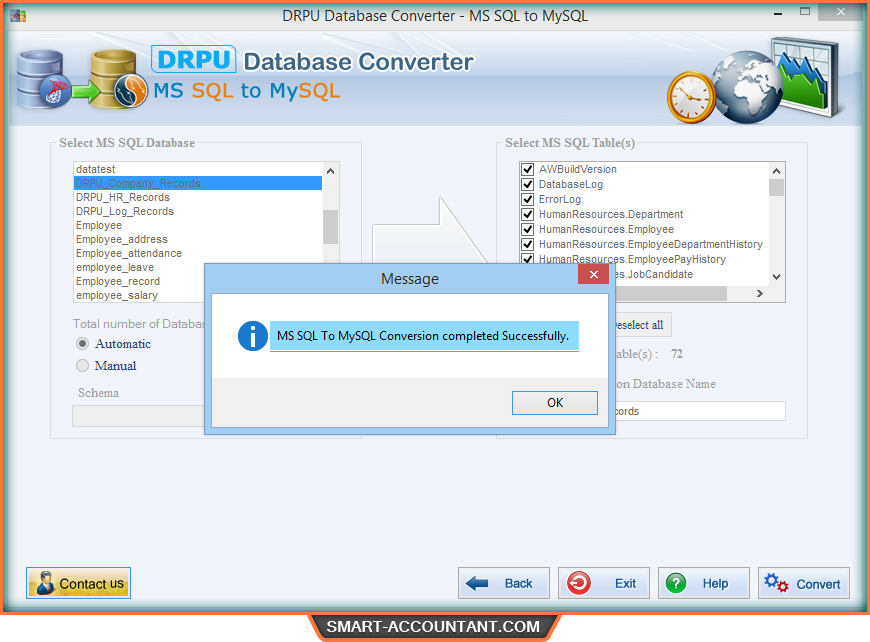The image size is (870, 642).
Task: Click the Schema input field
Action: tap(138, 416)
